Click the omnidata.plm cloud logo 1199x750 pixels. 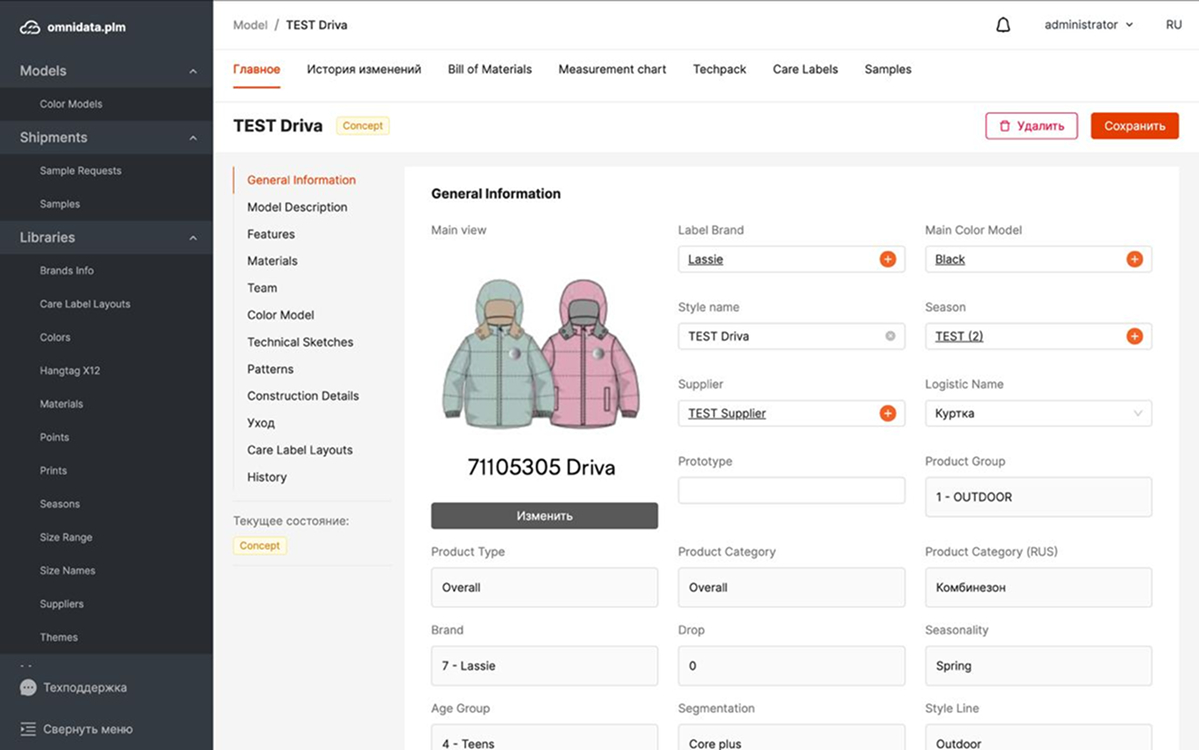(x=30, y=27)
